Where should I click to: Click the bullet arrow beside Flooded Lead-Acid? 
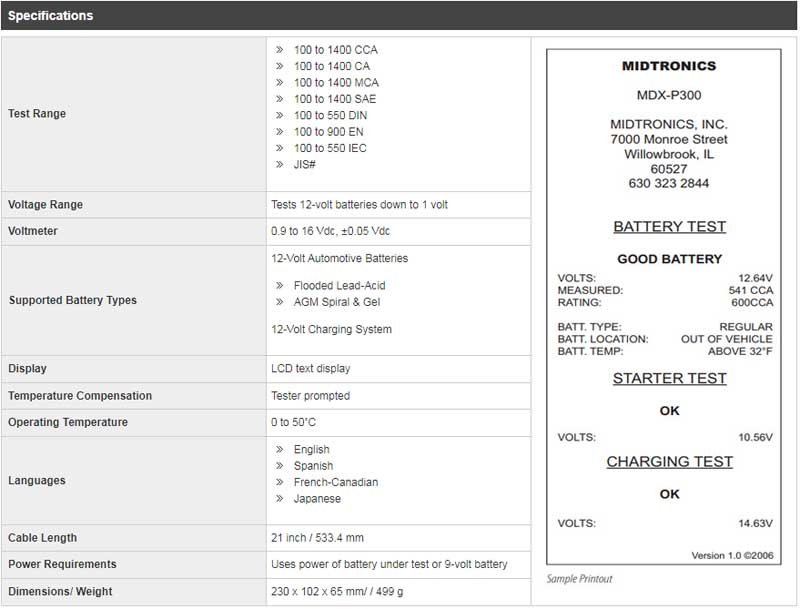click(280, 286)
